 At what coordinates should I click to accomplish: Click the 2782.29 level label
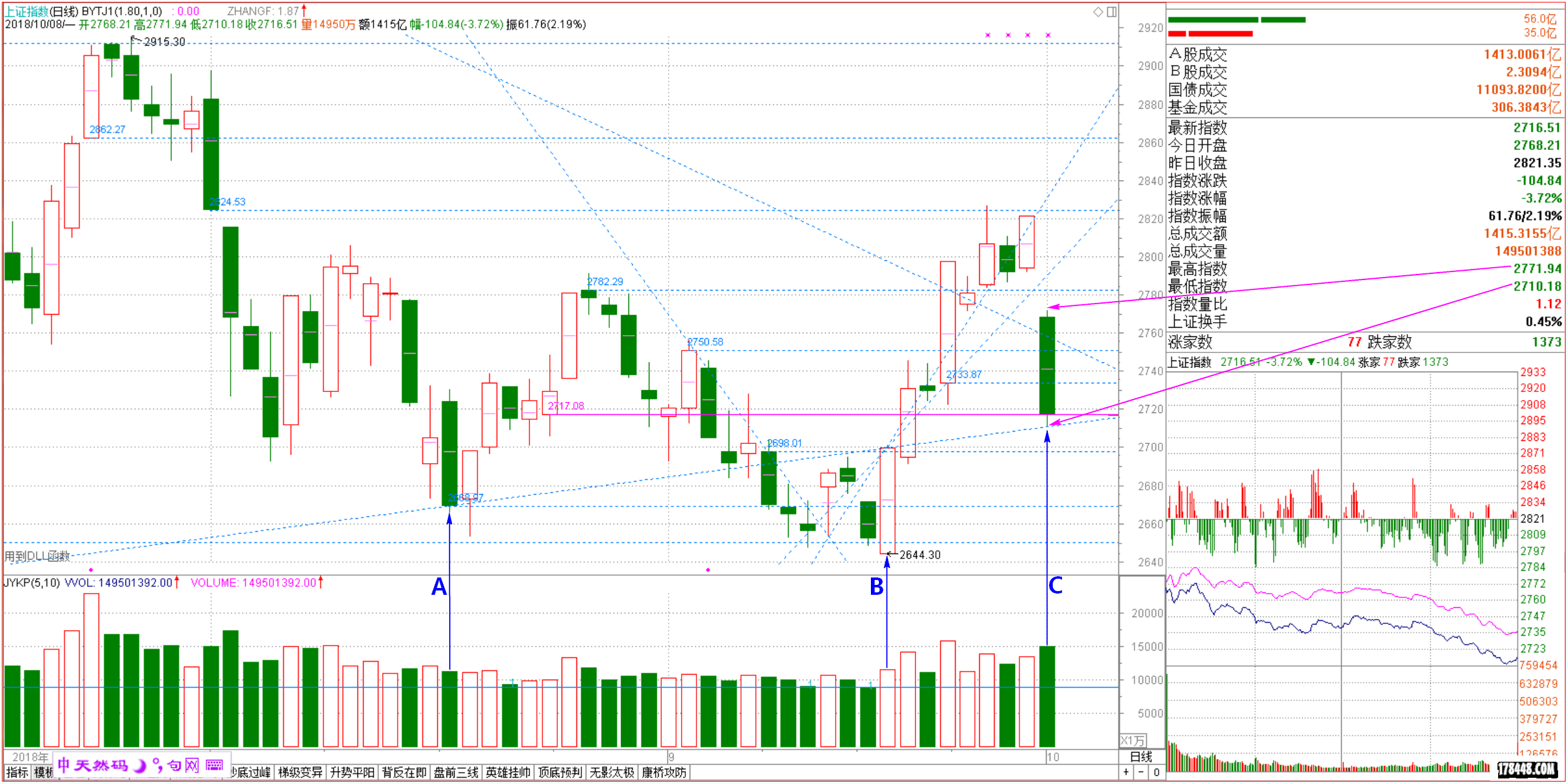pos(605,281)
